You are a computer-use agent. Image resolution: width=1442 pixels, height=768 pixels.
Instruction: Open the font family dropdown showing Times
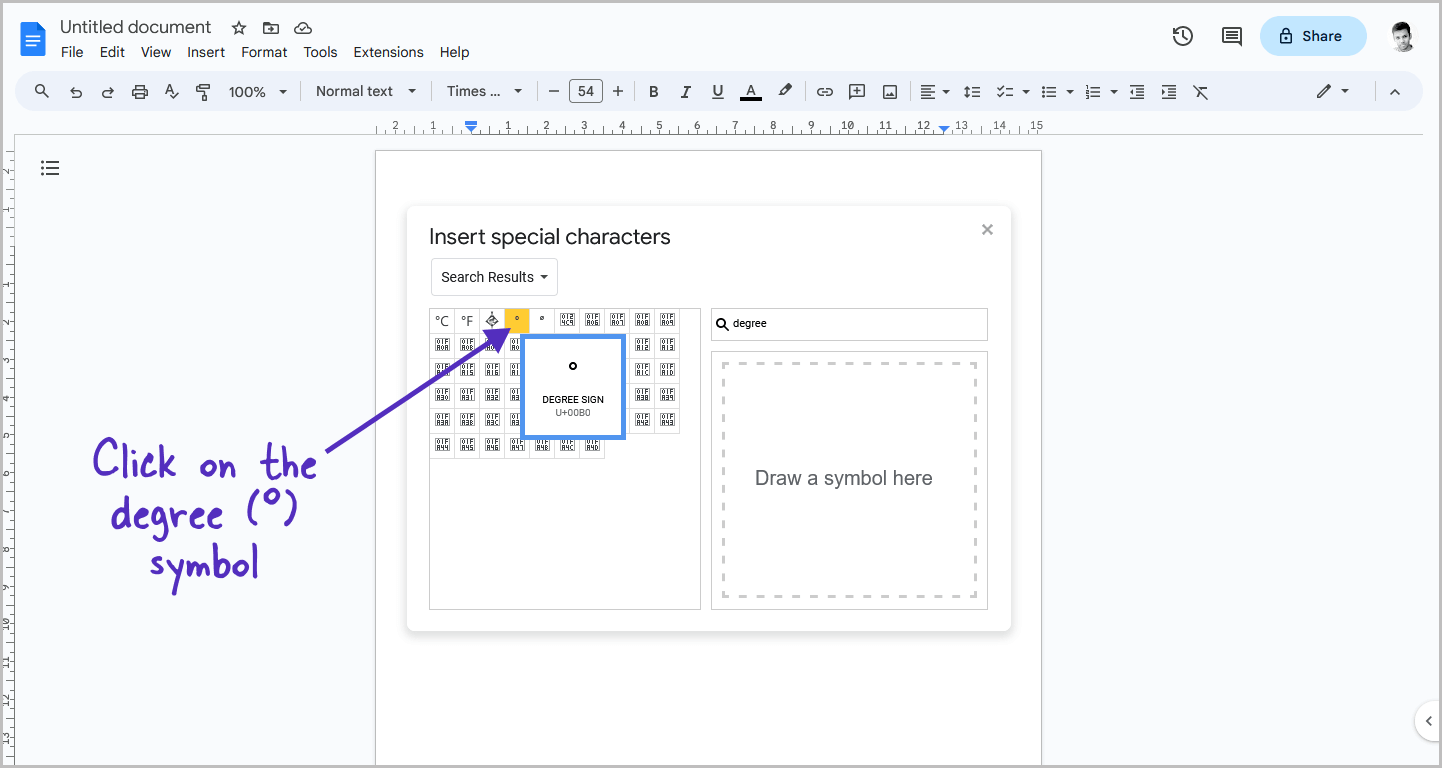(x=484, y=91)
